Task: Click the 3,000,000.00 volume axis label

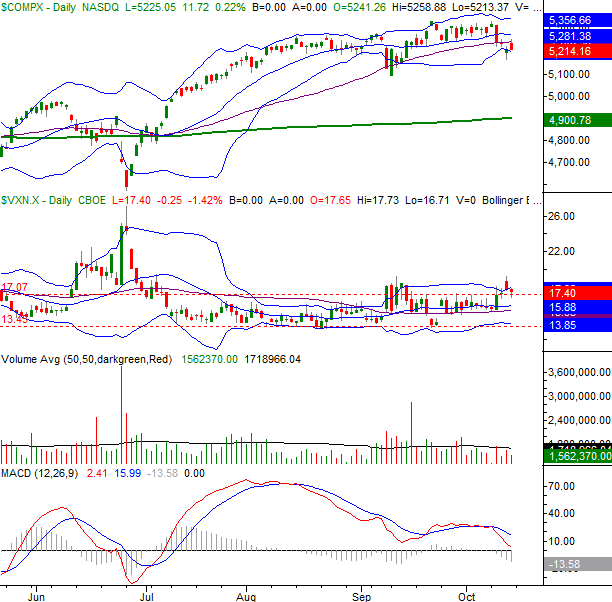Action: 579,396
